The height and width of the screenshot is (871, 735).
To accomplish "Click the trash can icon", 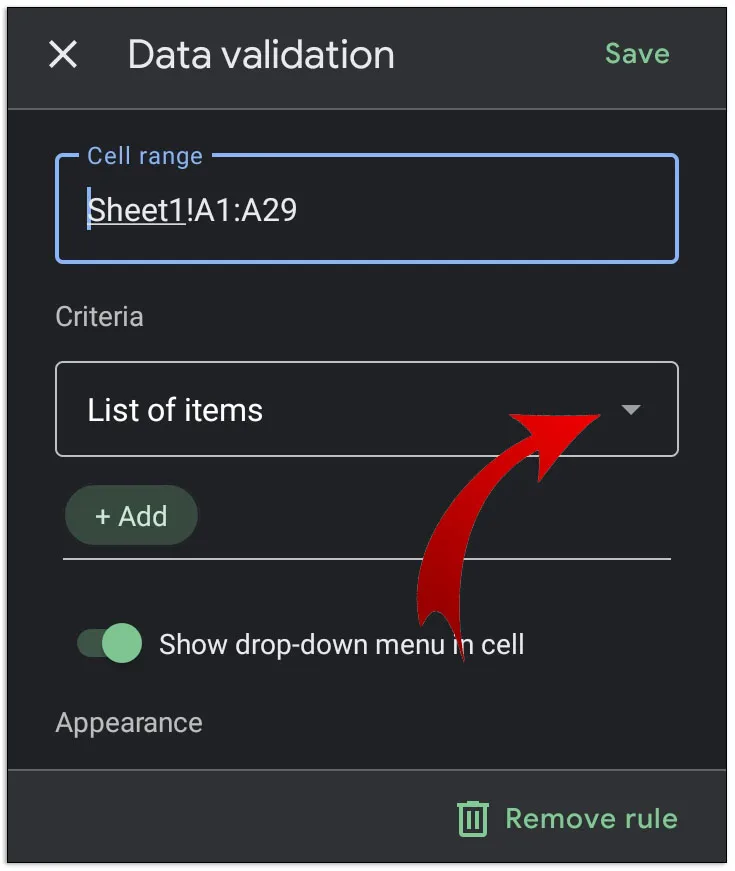I will coord(472,819).
